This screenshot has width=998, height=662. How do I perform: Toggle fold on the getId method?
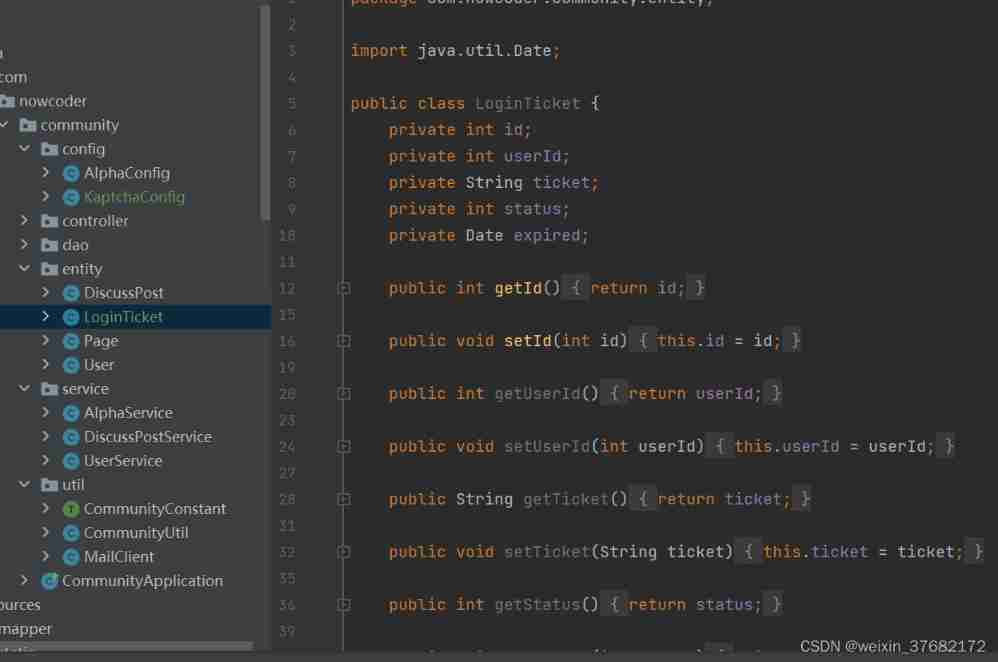click(x=344, y=288)
